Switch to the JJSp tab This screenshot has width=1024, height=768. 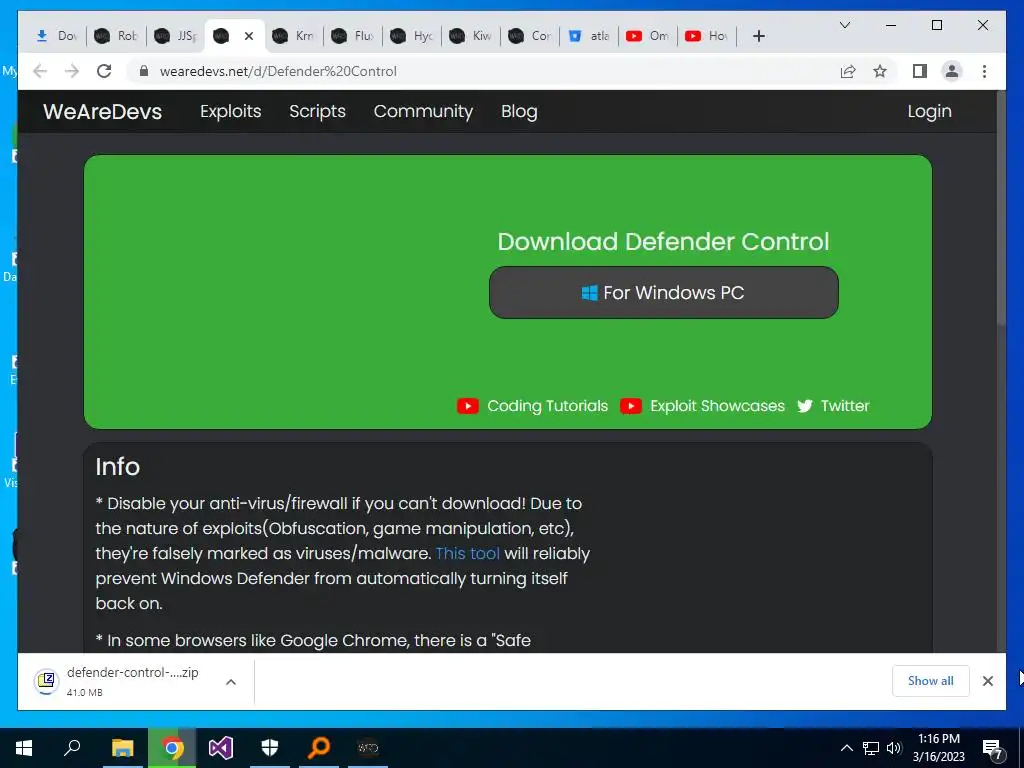tap(176, 36)
